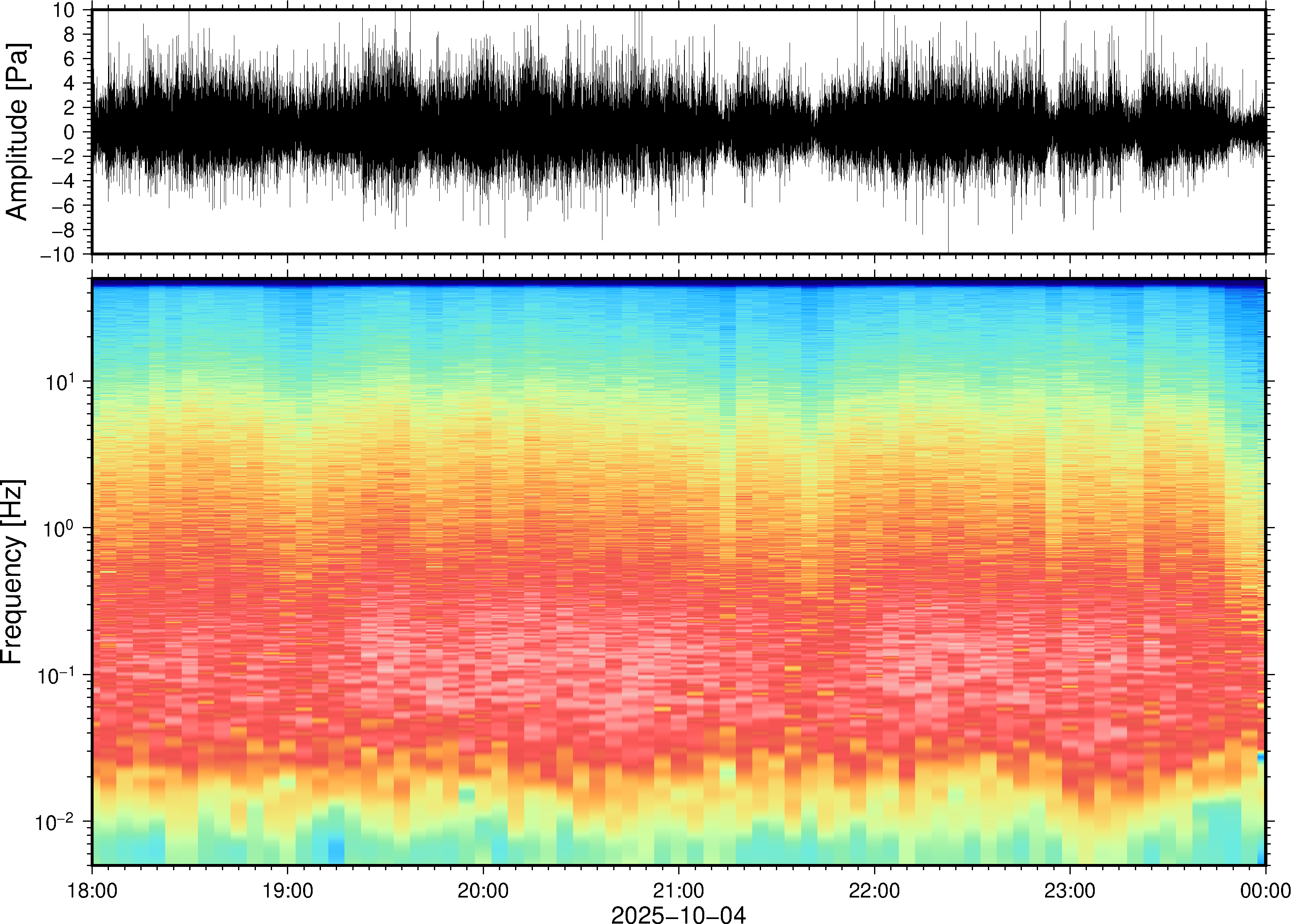Click the 22:00 time axis label

874,890
